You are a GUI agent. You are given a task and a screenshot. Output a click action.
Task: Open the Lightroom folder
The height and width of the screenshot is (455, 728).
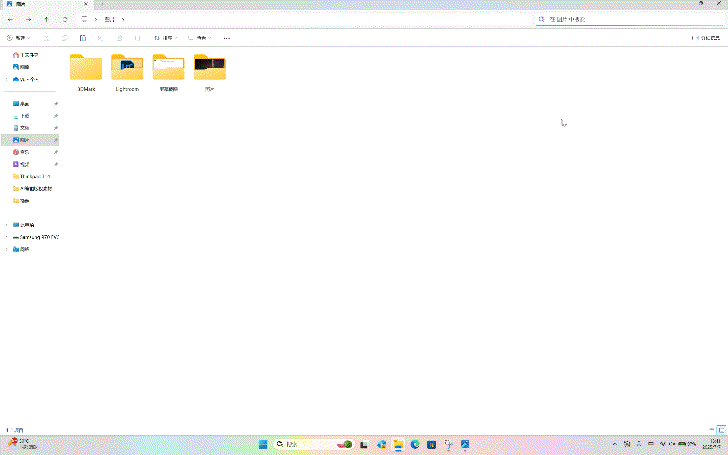[127, 71]
